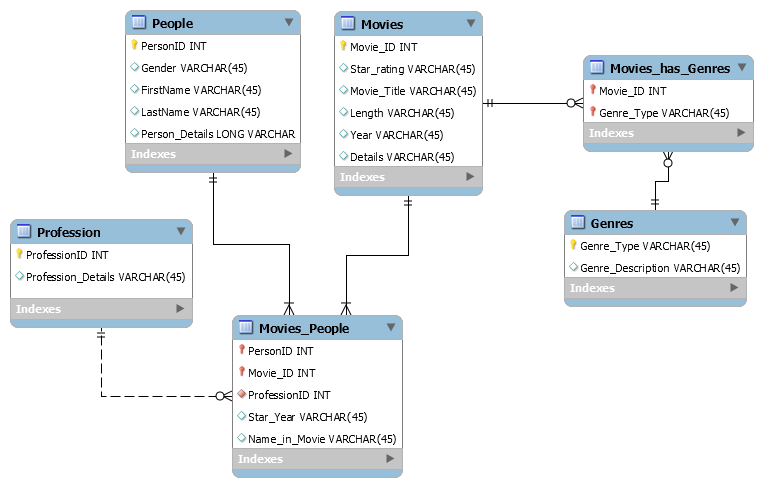
Task: Click the red PersonID key in Movies_People
Action: 242,350
